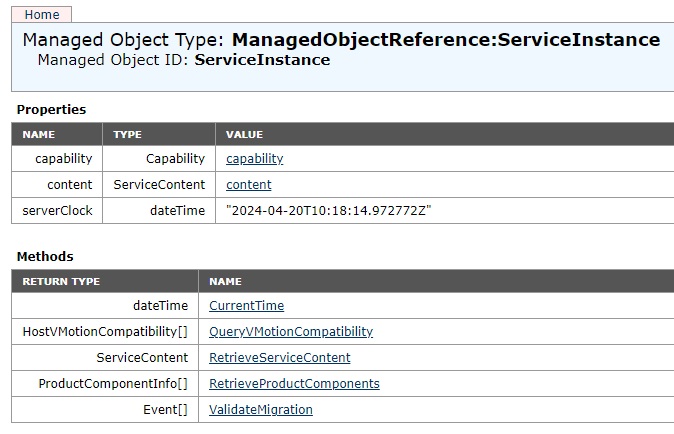Click the VALUE column header

[244, 134]
